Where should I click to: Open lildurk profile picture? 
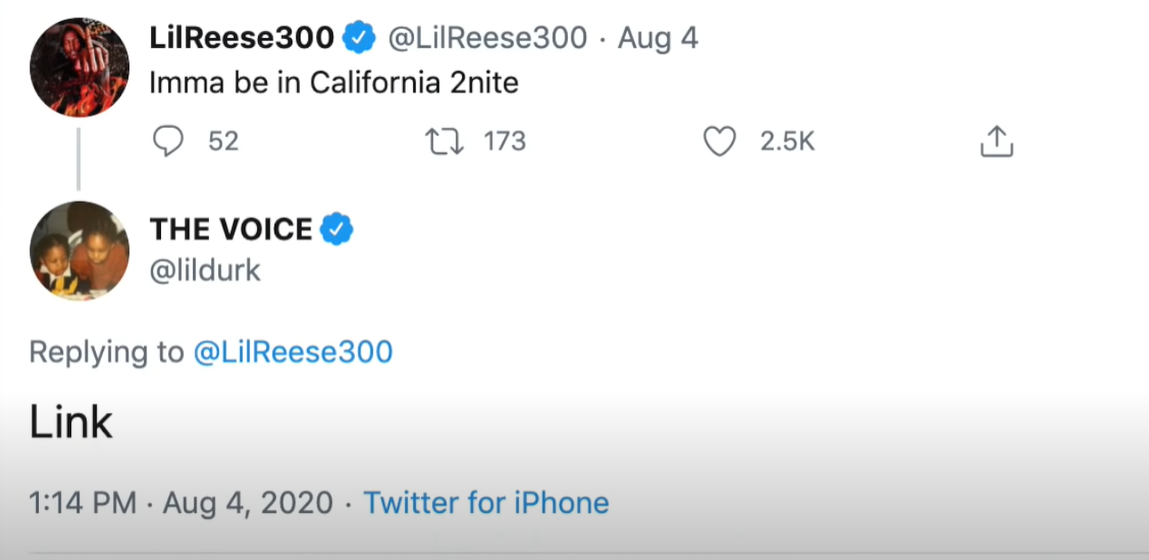79,251
